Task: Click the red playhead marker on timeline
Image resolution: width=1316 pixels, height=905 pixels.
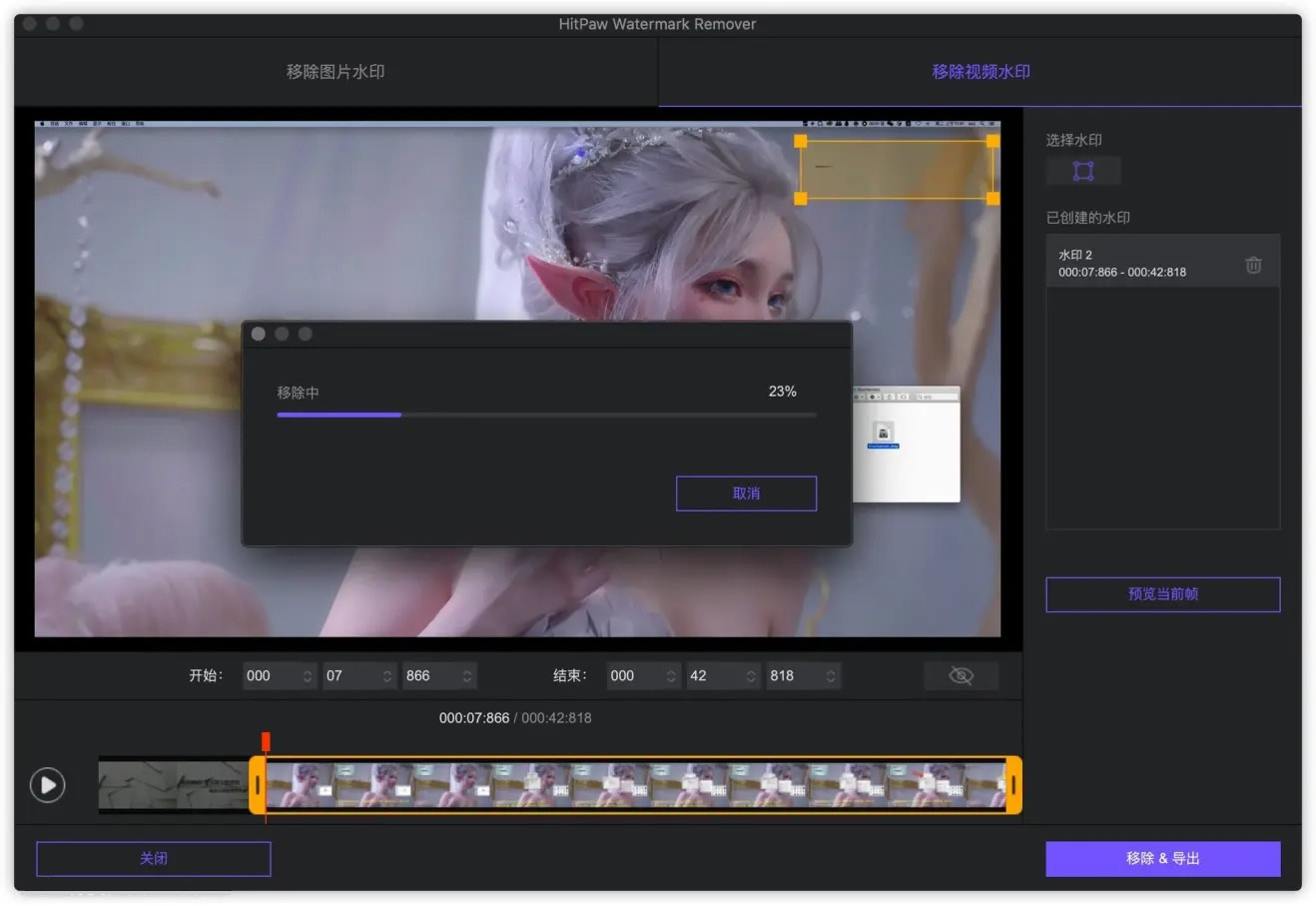Action: (266, 741)
